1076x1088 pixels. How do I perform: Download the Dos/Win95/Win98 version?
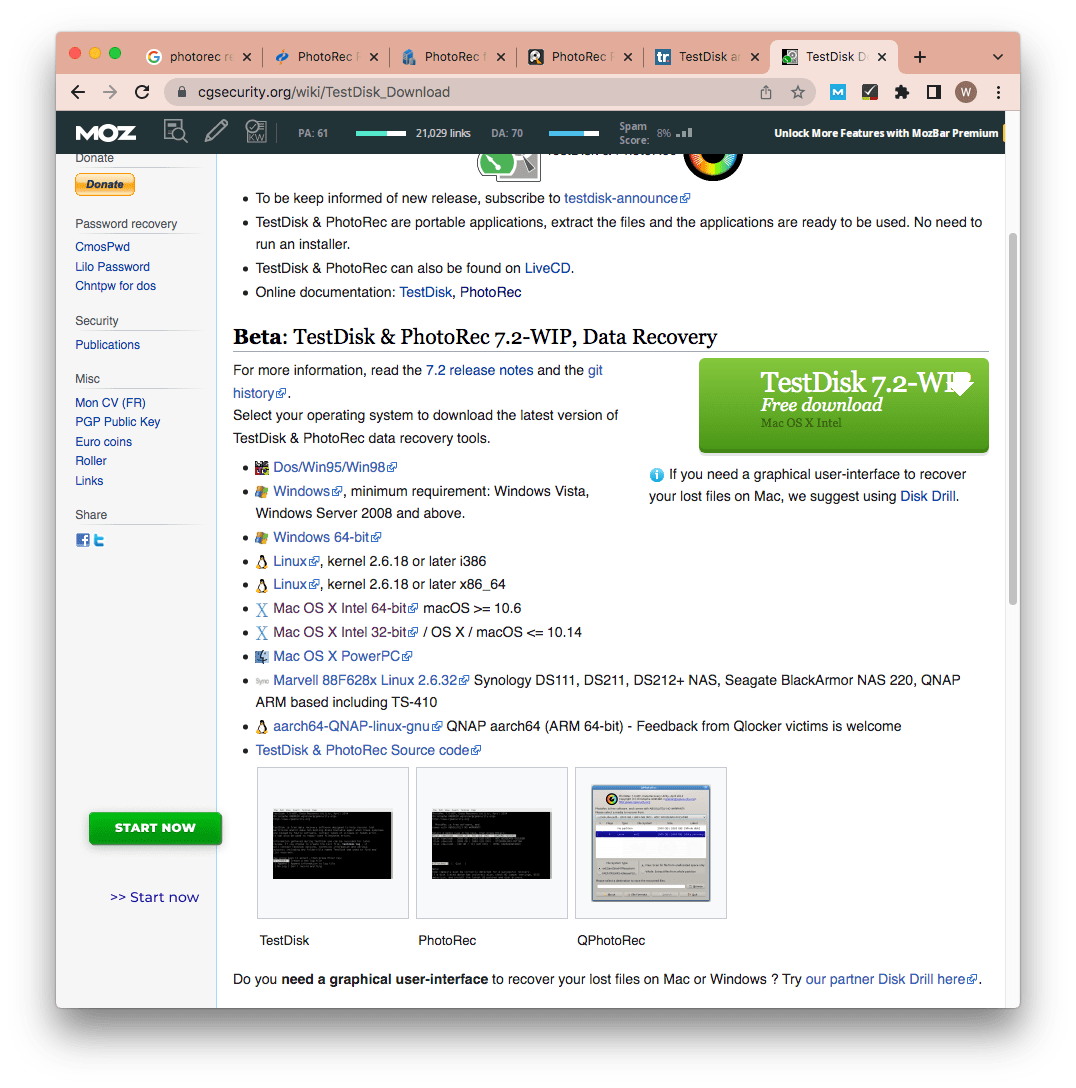click(334, 468)
